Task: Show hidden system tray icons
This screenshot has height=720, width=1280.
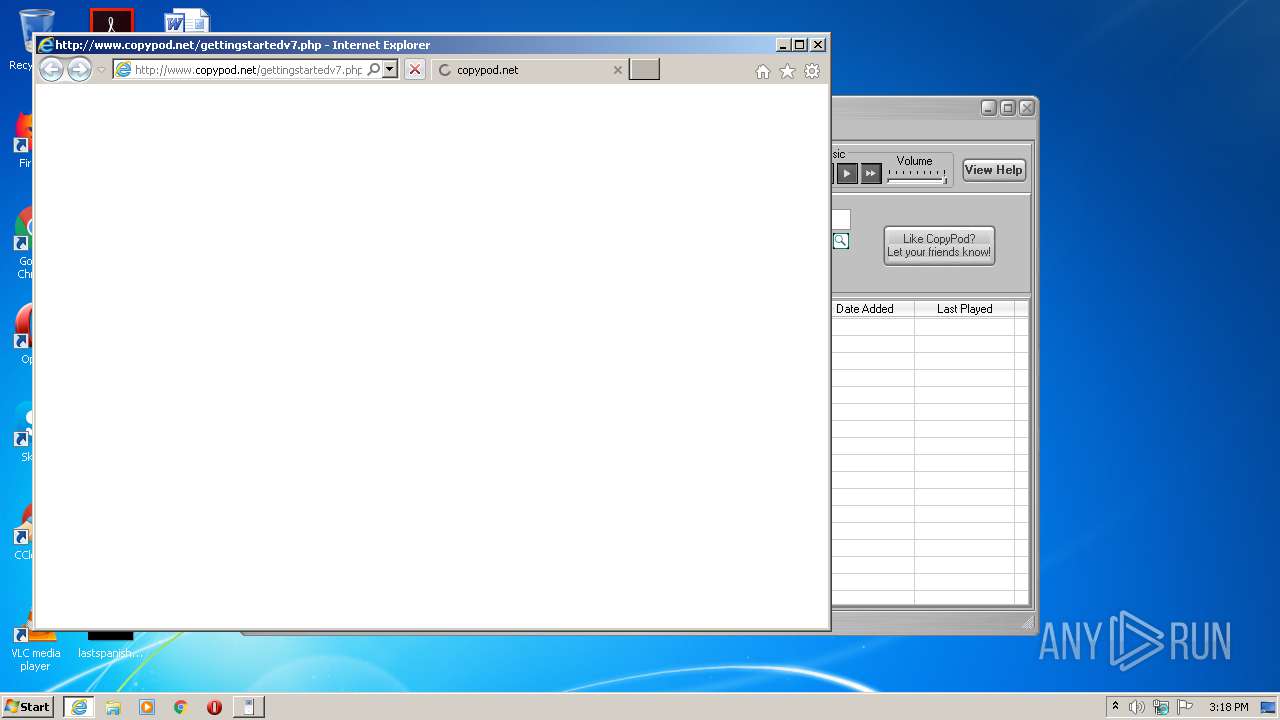Action: [x=1115, y=707]
